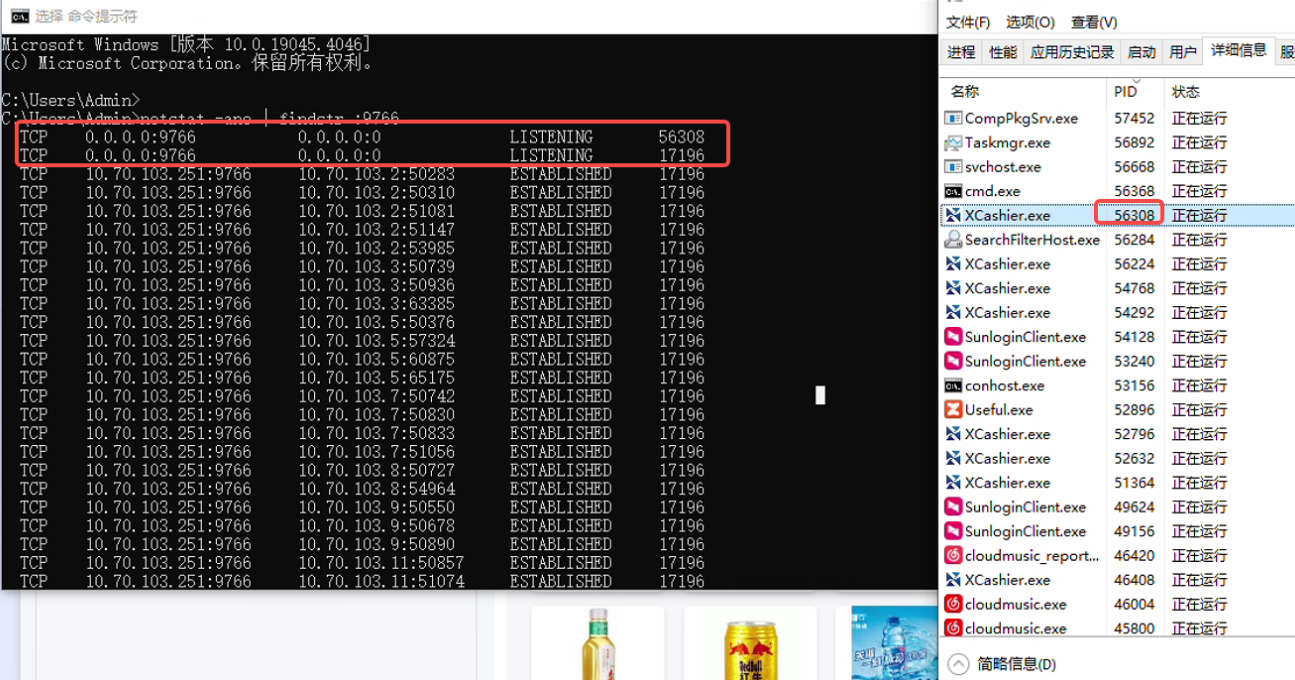
Task: Collapse Task Manager via 简略信息(D) chevron
Action: coord(958,664)
